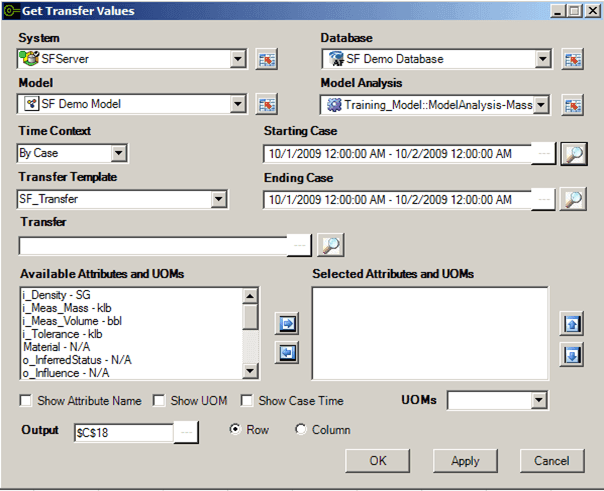The width and height of the screenshot is (604, 491).
Task: Select i_Meas_Mass - klb attribute
Action: (132, 308)
